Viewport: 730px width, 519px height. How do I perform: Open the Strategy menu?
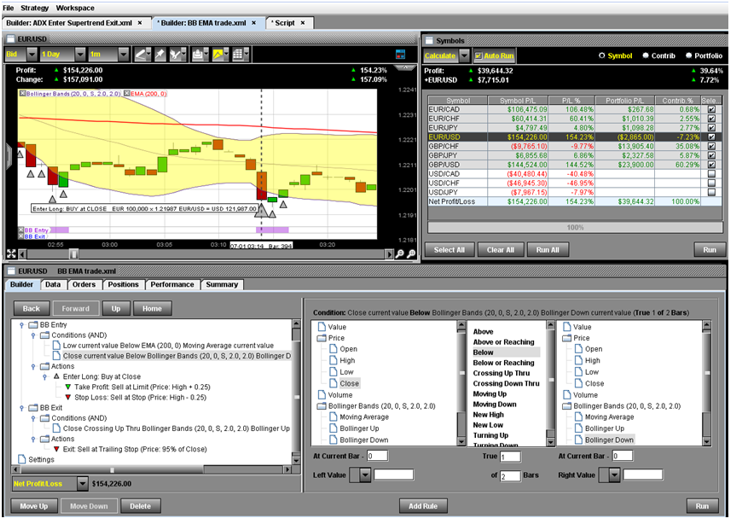click(x=34, y=7)
